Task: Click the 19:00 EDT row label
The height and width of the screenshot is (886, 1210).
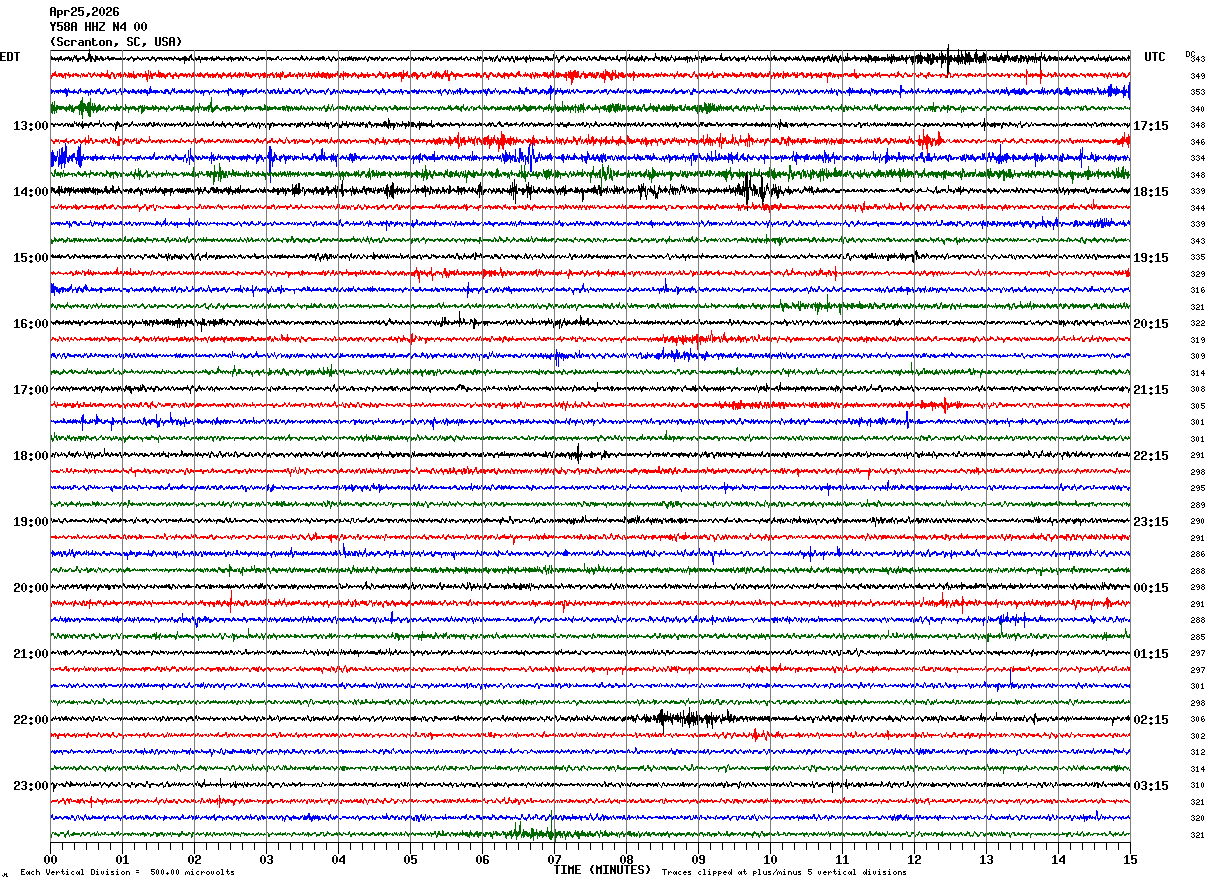Action: tap(30, 521)
